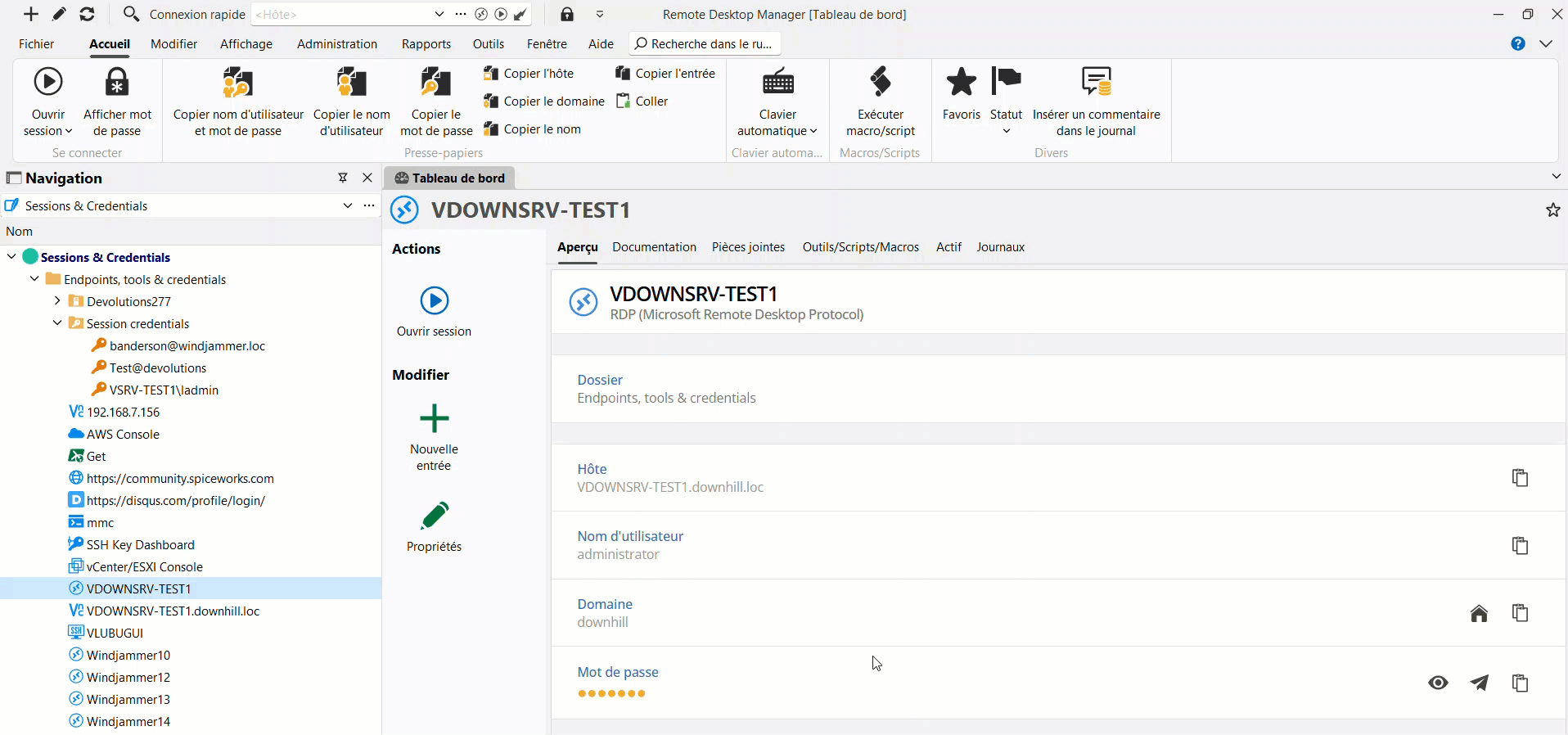The image size is (1568, 735).
Task: Click Exécuter macro/script icon
Action: pyautogui.click(x=881, y=82)
